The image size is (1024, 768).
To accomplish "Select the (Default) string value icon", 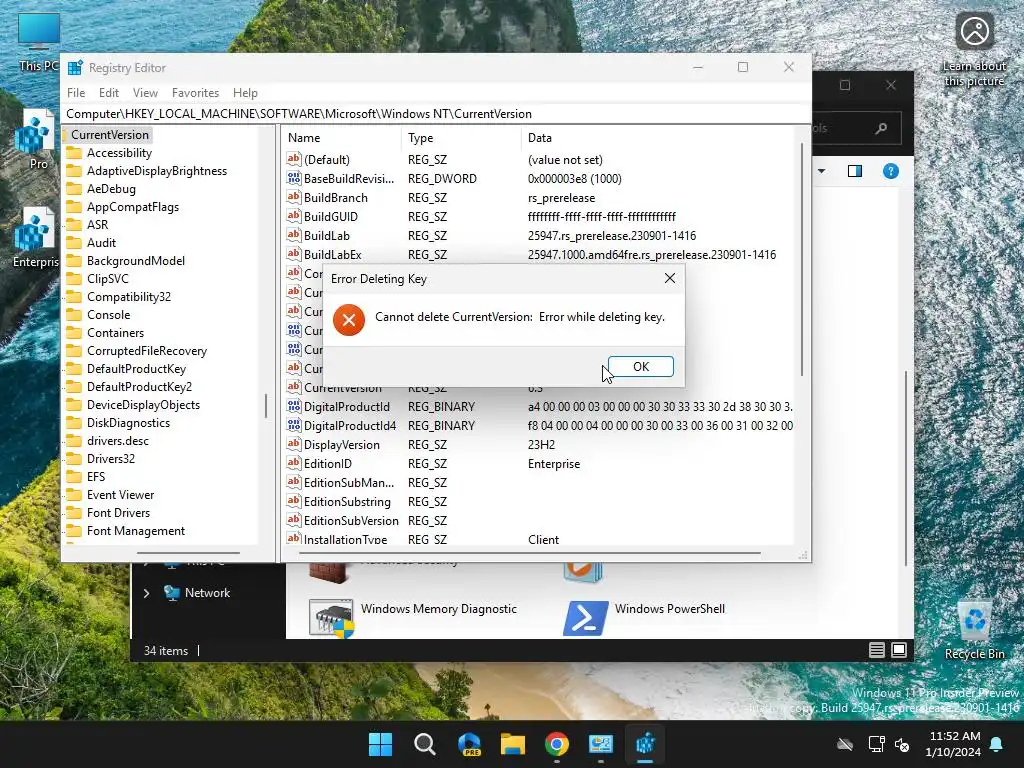I will (294, 159).
